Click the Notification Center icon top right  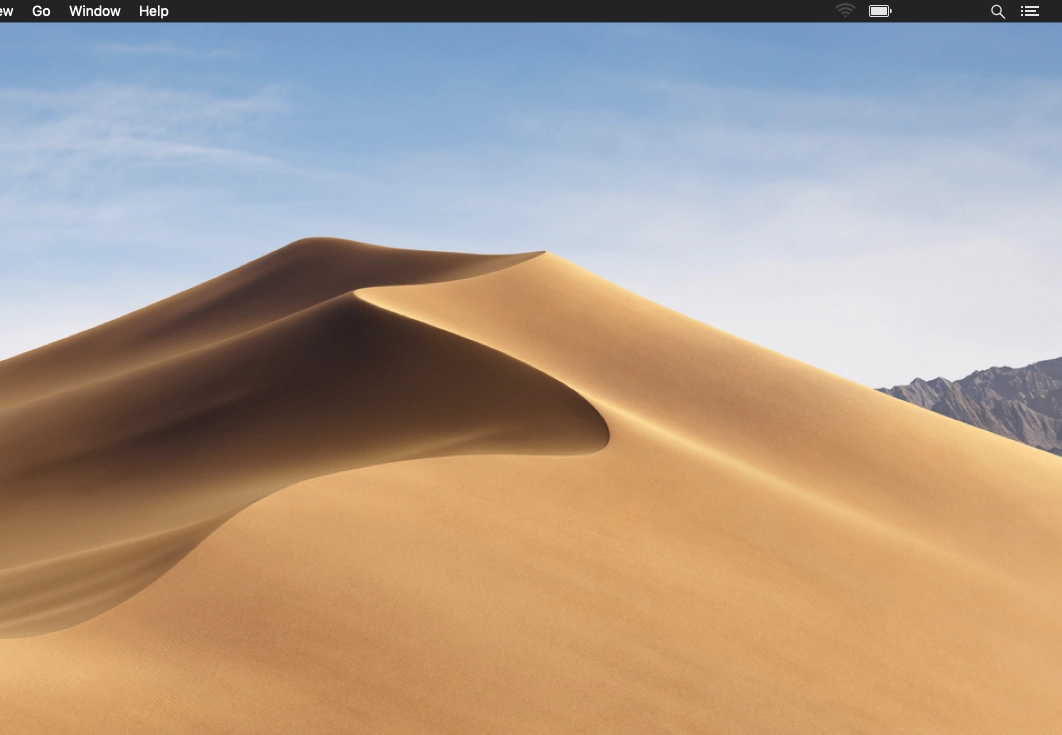point(1030,11)
